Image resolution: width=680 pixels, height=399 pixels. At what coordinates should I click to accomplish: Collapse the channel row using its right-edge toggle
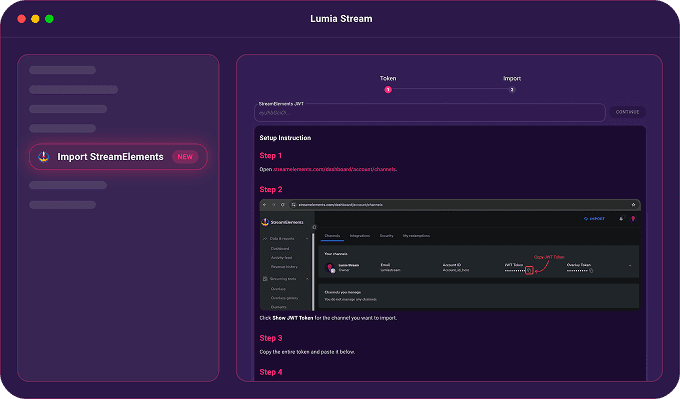(630, 265)
